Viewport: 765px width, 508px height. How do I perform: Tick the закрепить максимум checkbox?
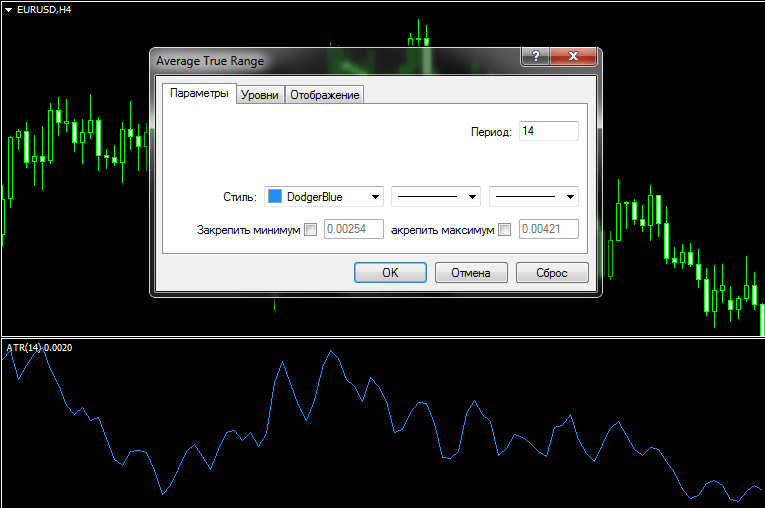[x=504, y=230]
